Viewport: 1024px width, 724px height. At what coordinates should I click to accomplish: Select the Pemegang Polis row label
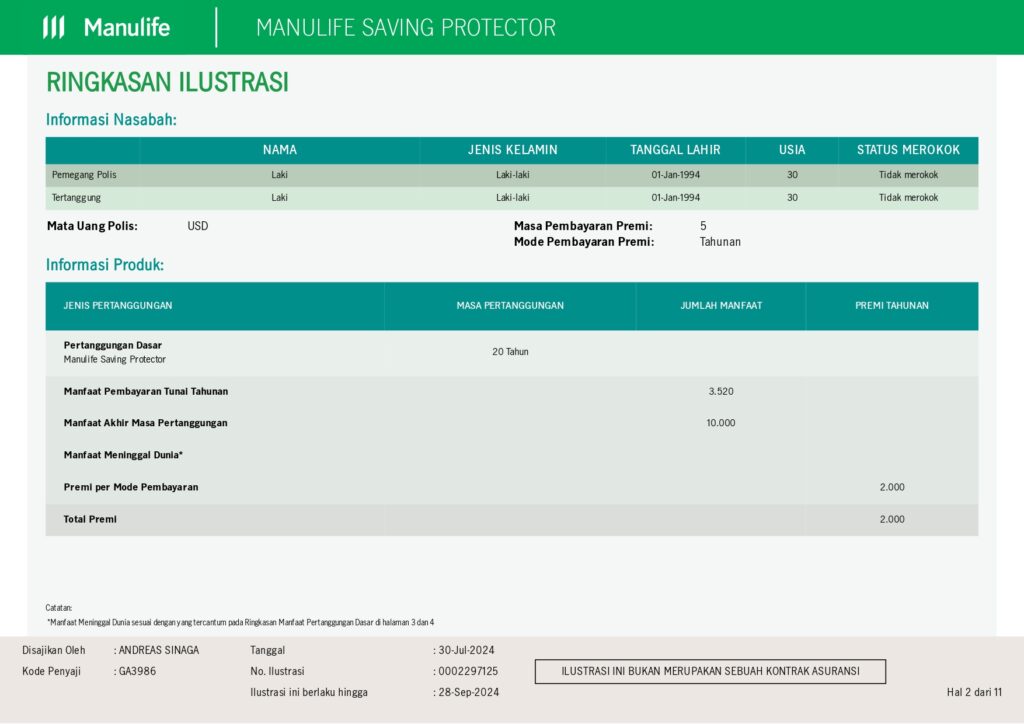(x=84, y=175)
